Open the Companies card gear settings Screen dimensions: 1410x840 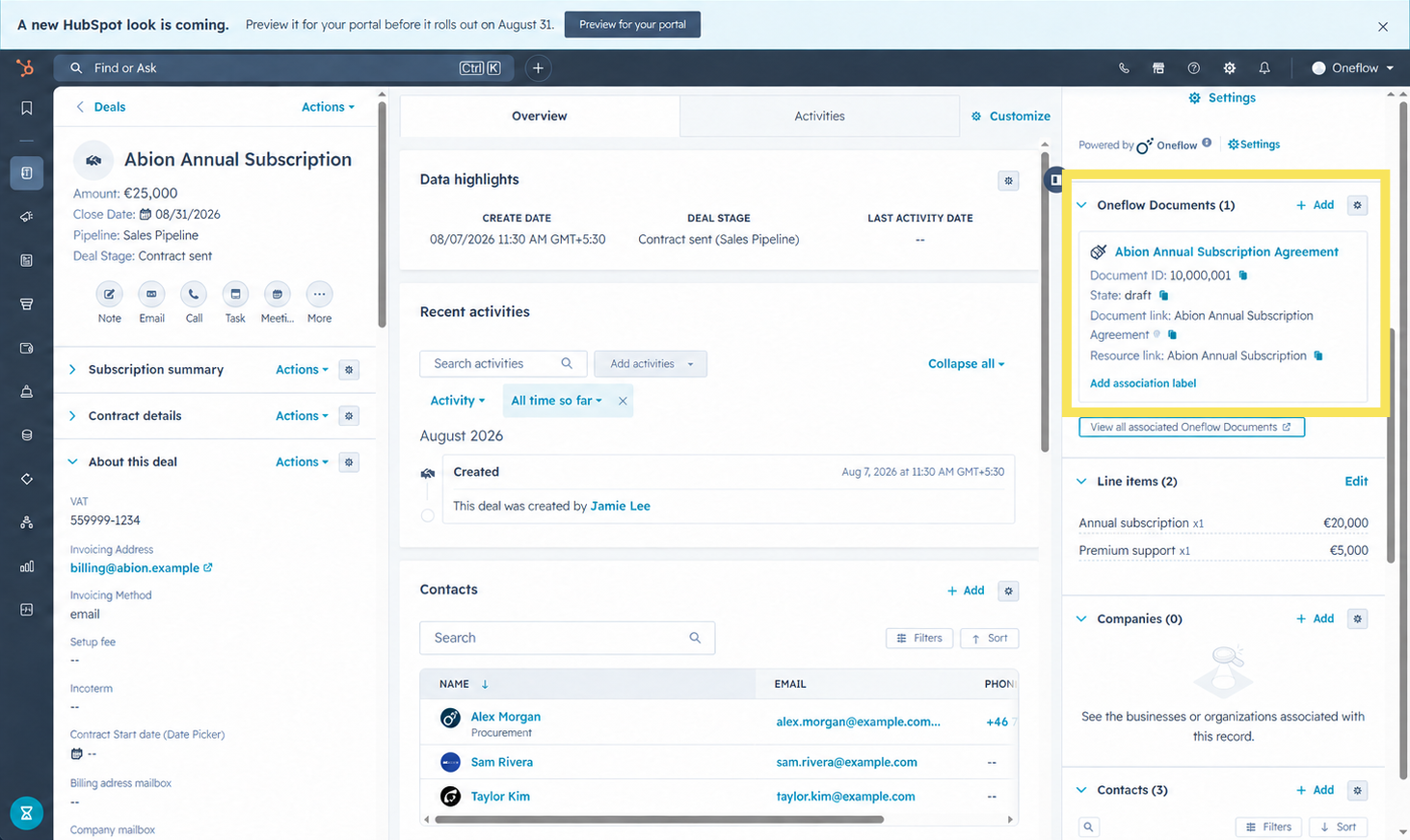[1357, 618]
